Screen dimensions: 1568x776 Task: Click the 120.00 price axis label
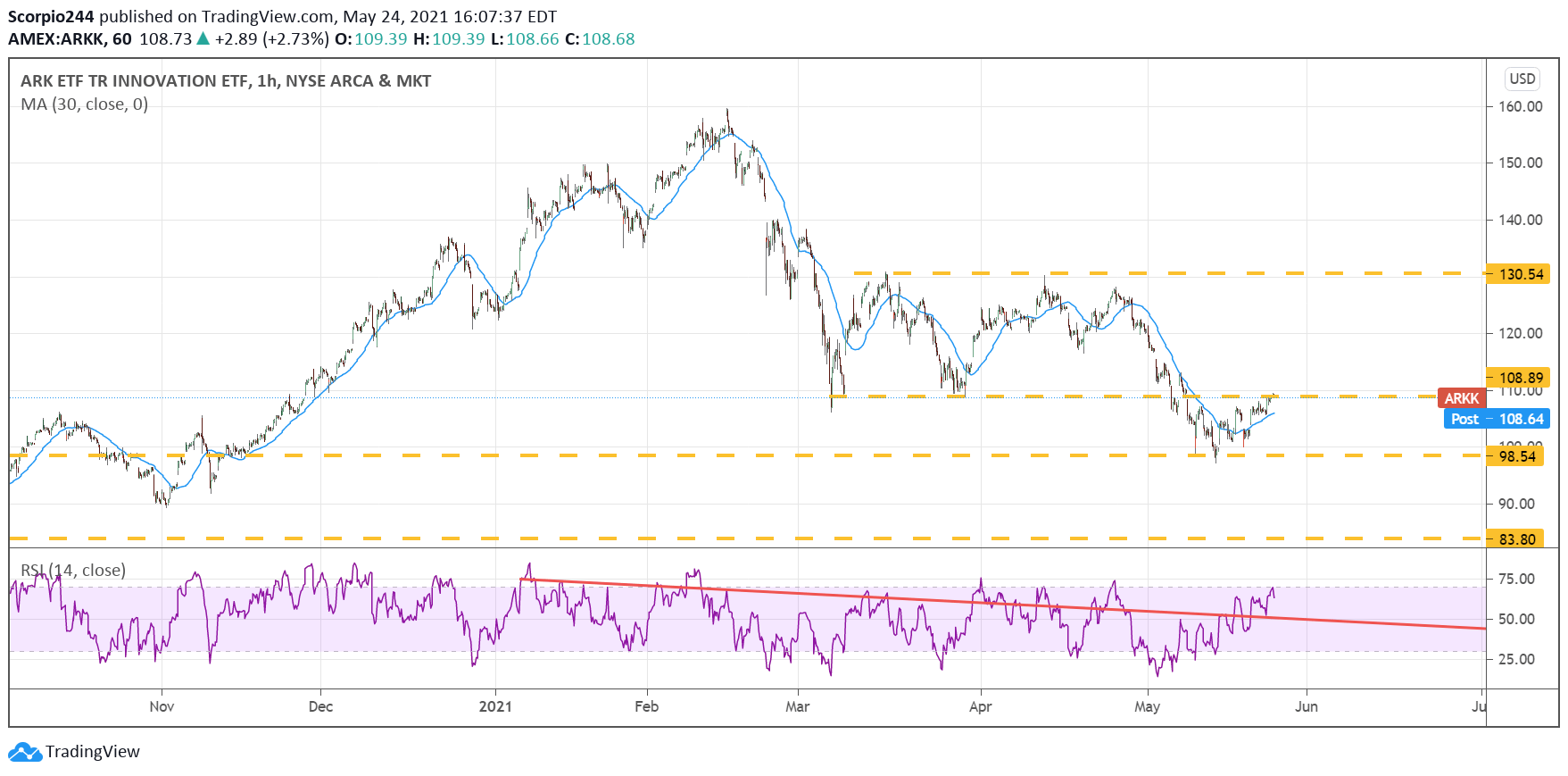click(x=1521, y=333)
